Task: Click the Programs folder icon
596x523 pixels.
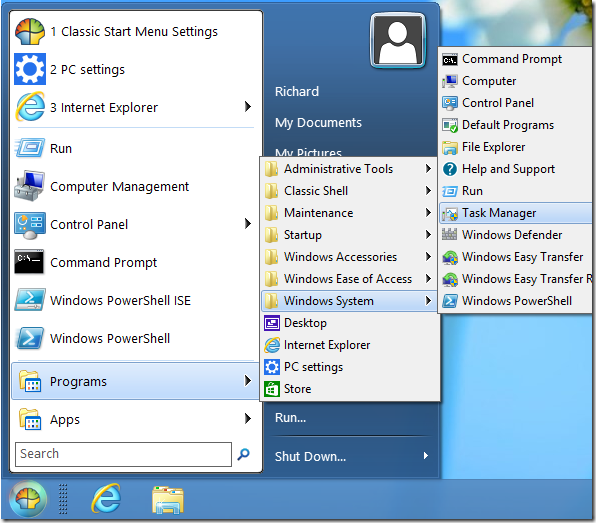Action: [x=30, y=381]
